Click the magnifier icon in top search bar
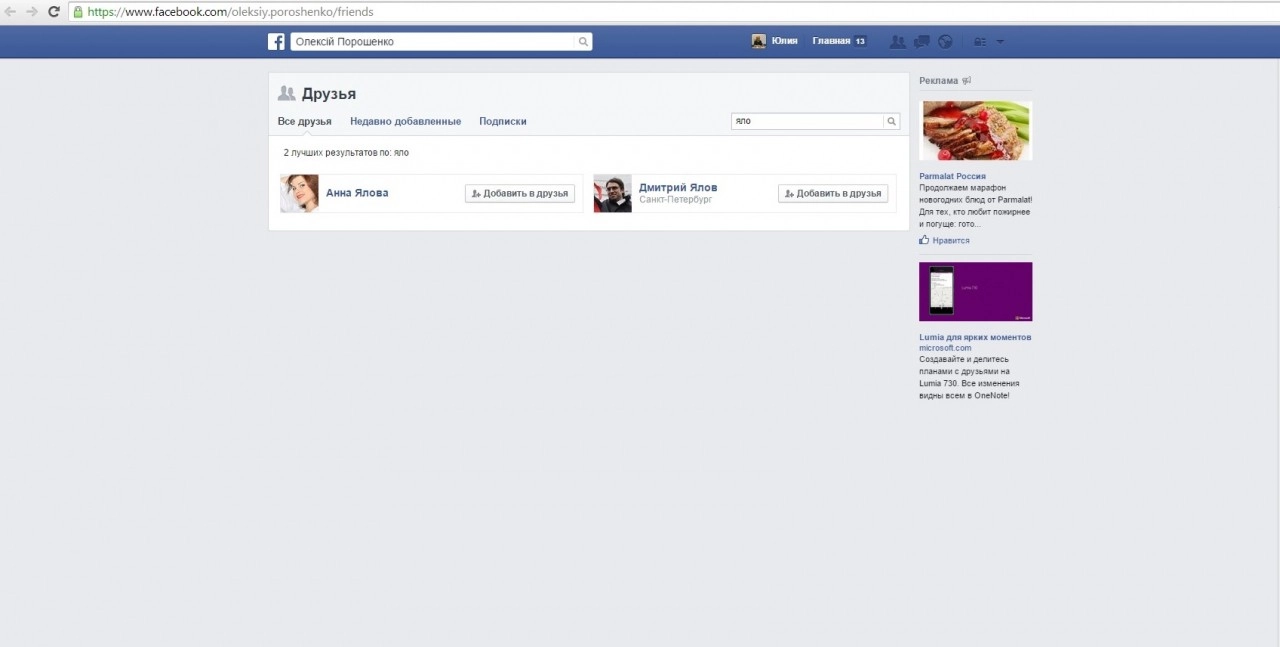Image resolution: width=1280 pixels, height=647 pixels. click(x=583, y=42)
